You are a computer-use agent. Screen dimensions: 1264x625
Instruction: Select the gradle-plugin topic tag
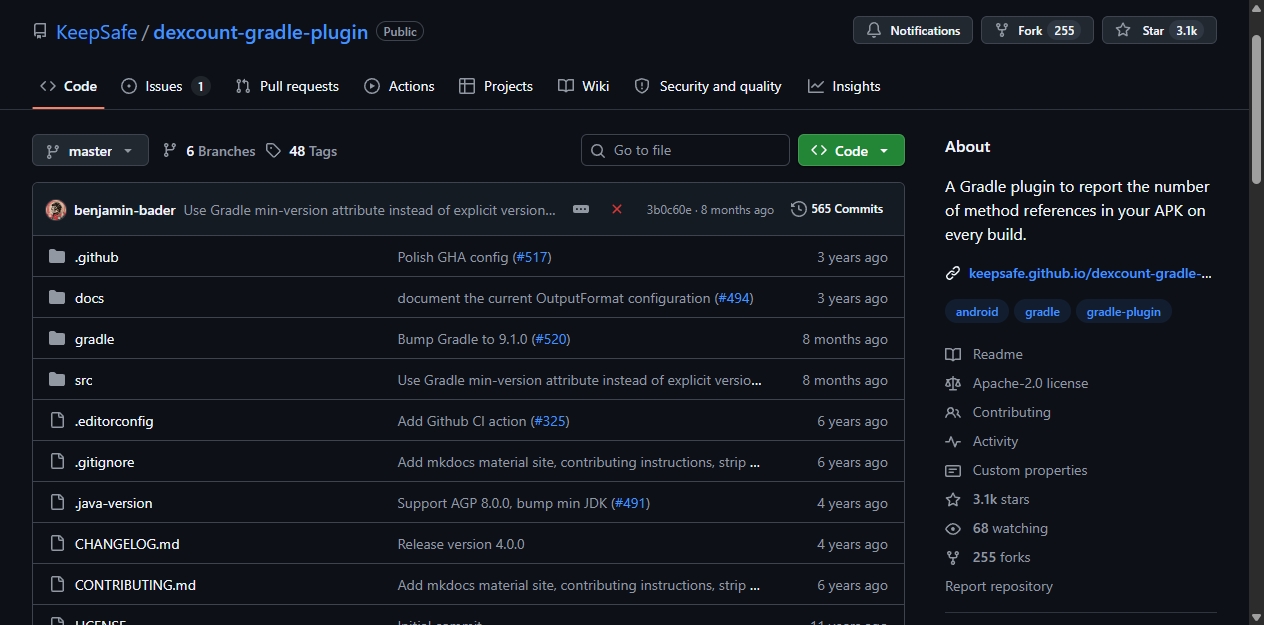point(1124,312)
